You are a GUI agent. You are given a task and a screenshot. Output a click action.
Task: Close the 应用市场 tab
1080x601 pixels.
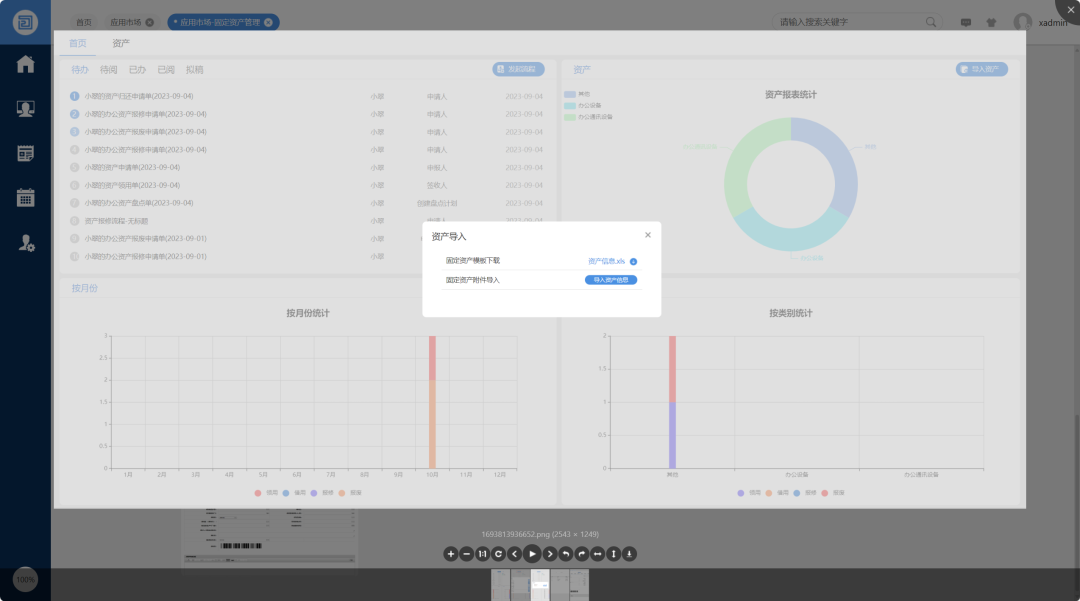point(149,22)
